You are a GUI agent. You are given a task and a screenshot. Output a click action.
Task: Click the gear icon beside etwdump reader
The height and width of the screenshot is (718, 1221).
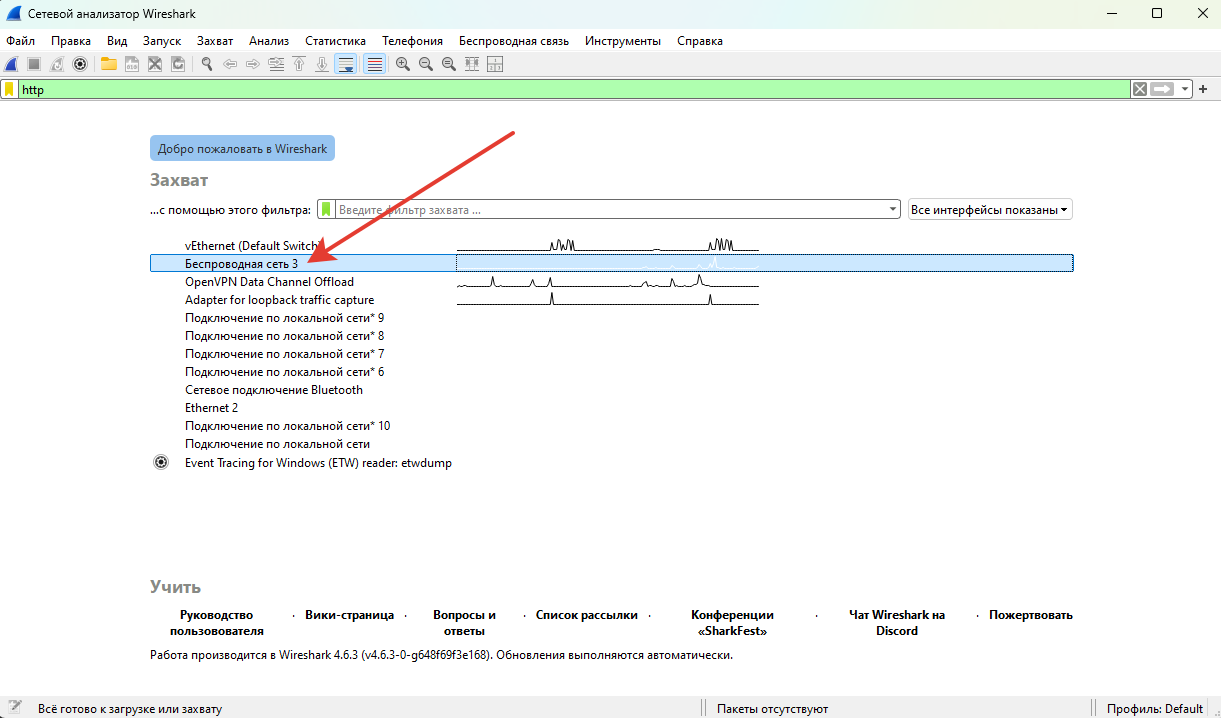[x=161, y=463]
